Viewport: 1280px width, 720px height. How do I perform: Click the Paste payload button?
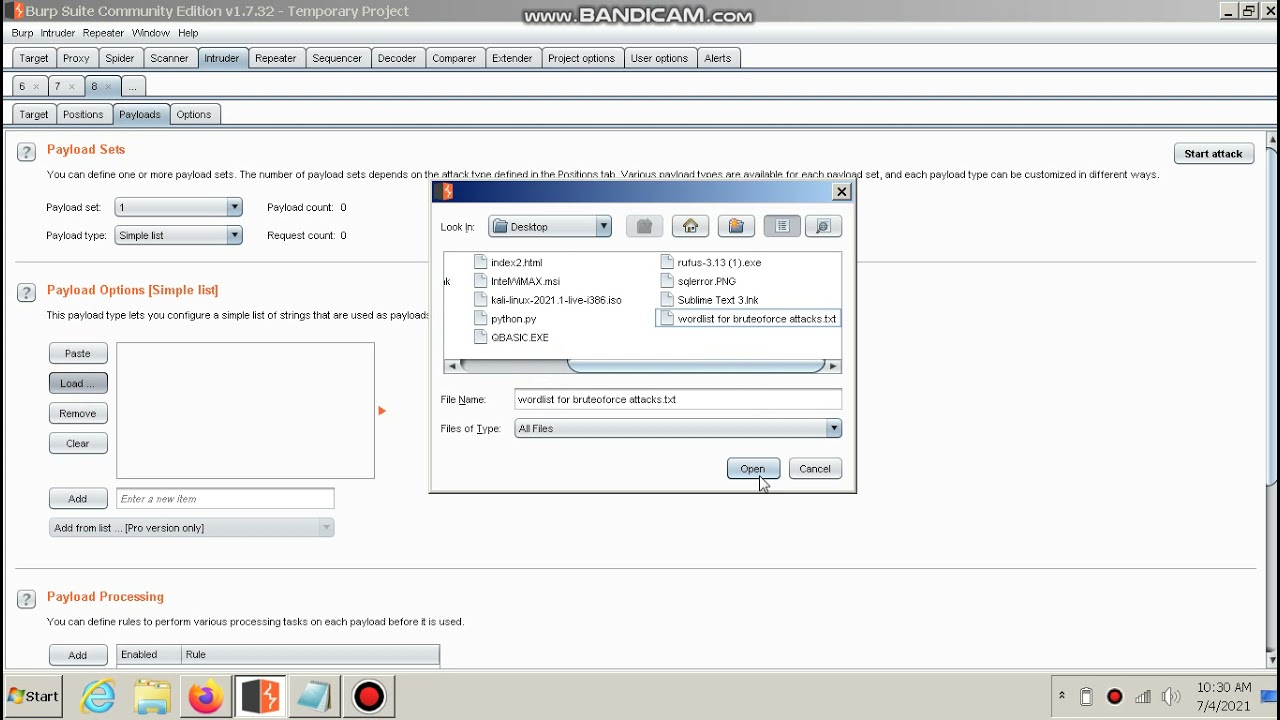pos(78,353)
